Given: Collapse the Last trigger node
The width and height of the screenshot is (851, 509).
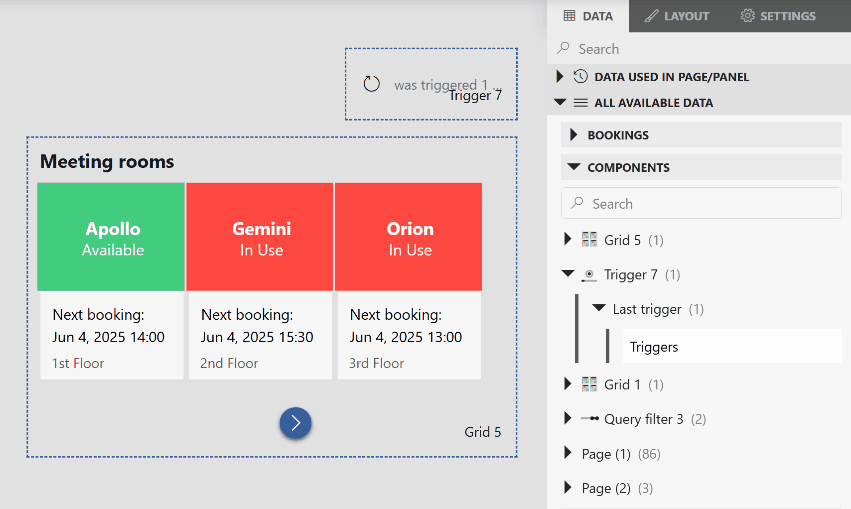Looking at the screenshot, I should (599, 308).
